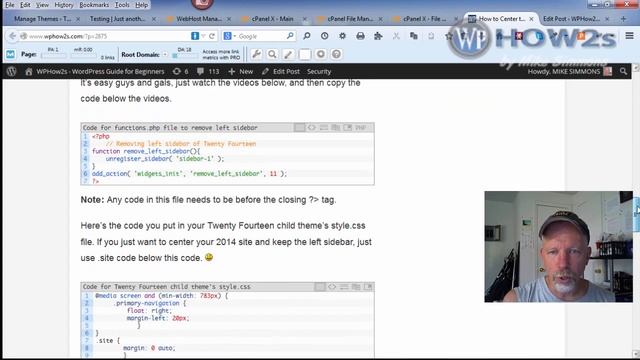640x360 pixels.
Task: Click the blue info icon in address bar
Action: (x=195, y=36)
